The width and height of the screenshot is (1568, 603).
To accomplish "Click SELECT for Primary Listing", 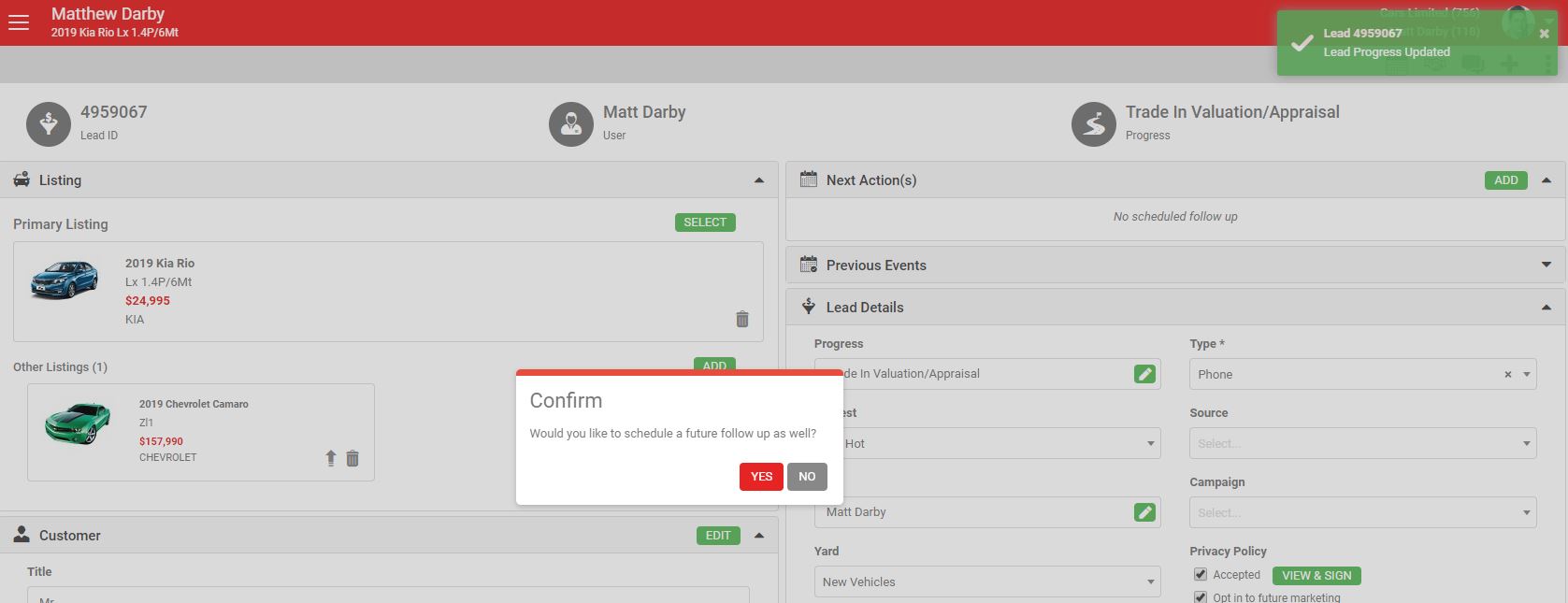I will (x=705, y=223).
